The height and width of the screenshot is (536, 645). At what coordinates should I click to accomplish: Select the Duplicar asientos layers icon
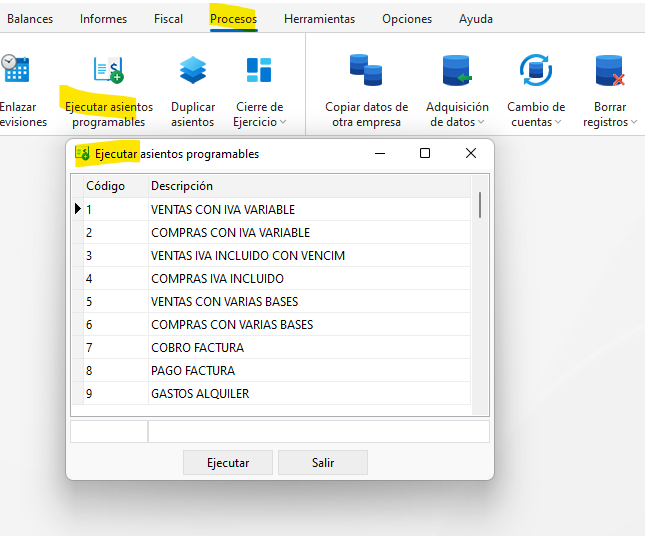tap(193, 70)
